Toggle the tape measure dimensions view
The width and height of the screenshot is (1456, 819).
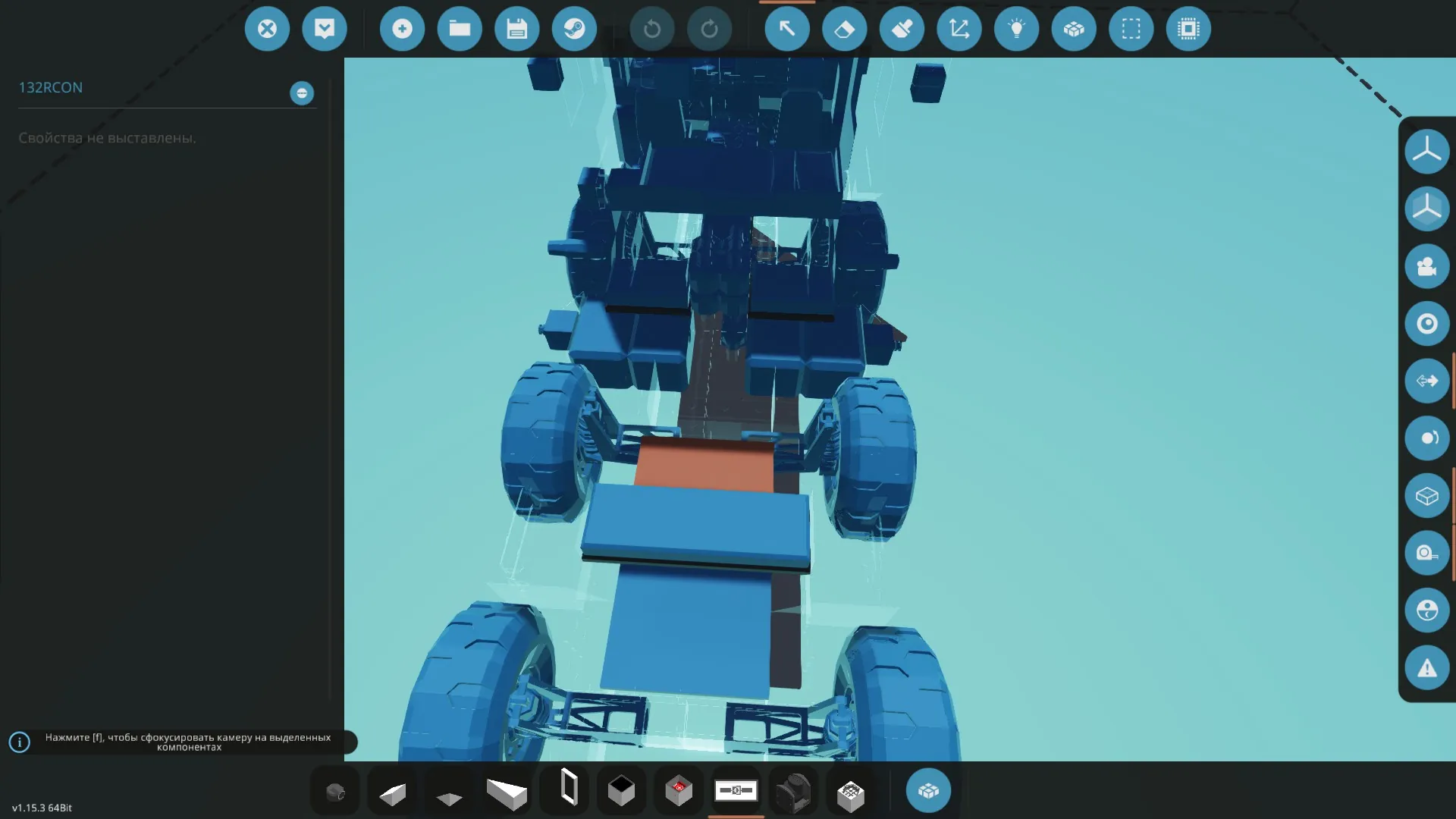[1426, 553]
